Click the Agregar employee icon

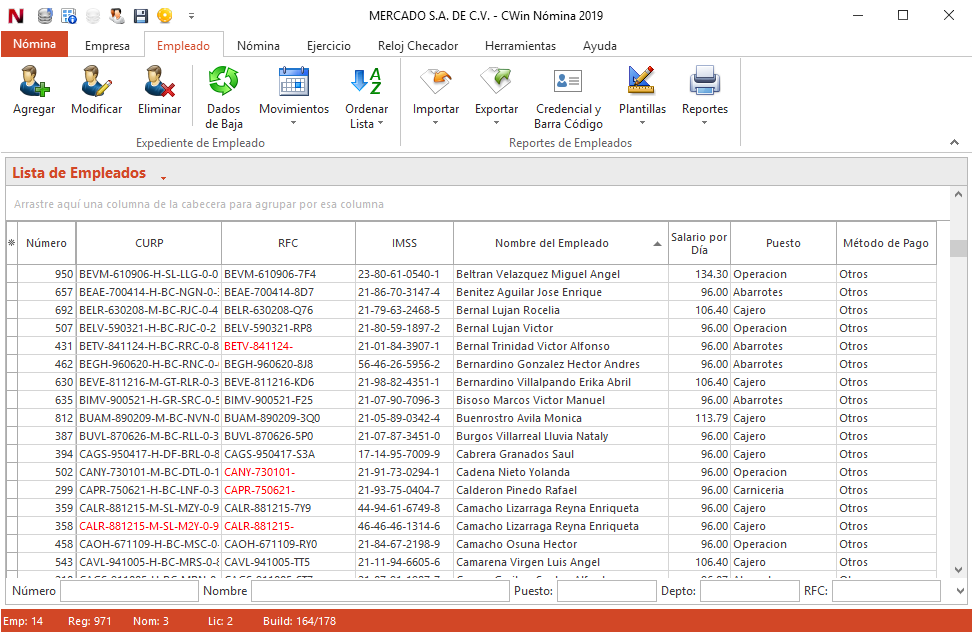[x=34, y=82]
